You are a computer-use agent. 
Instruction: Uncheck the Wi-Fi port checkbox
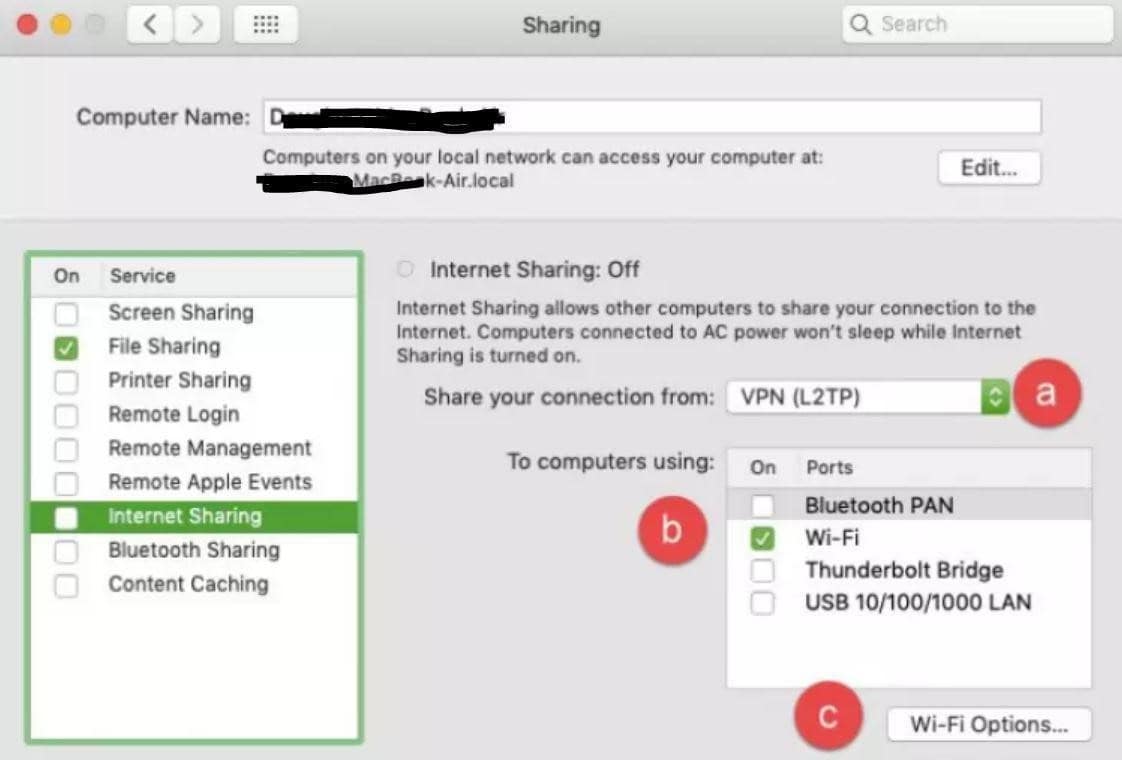click(x=762, y=539)
